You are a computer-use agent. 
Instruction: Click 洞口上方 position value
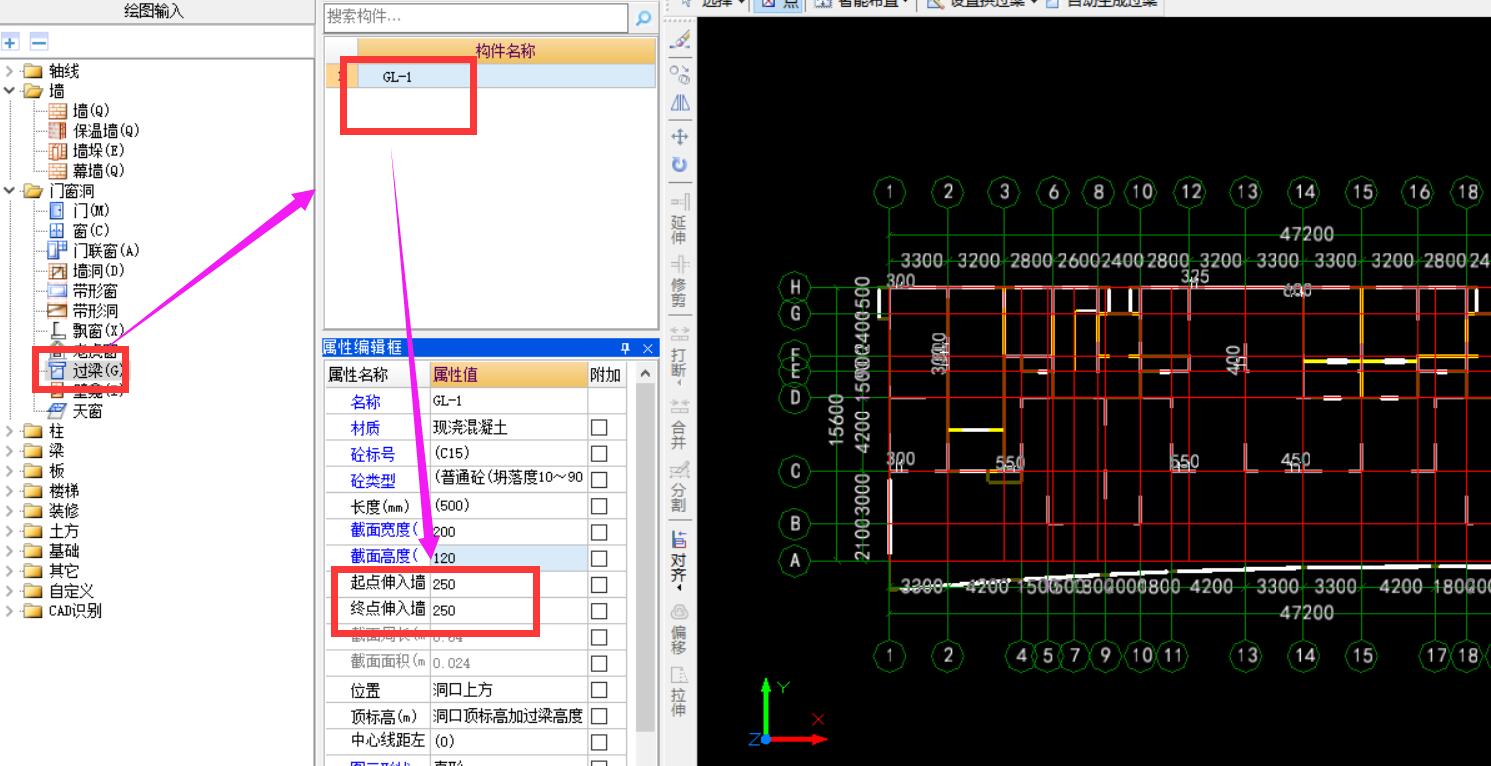tap(508, 689)
